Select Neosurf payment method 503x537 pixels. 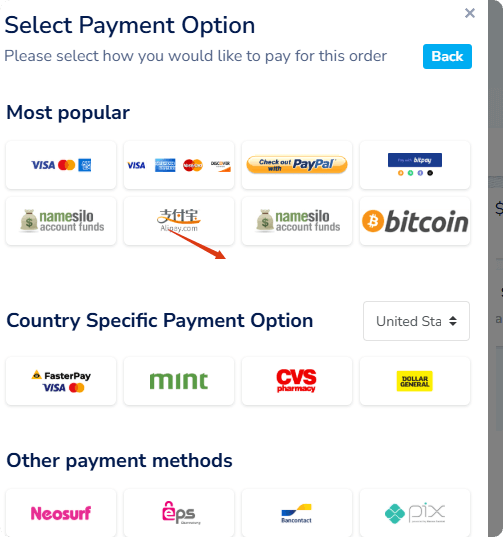click(x=61, y=513)
